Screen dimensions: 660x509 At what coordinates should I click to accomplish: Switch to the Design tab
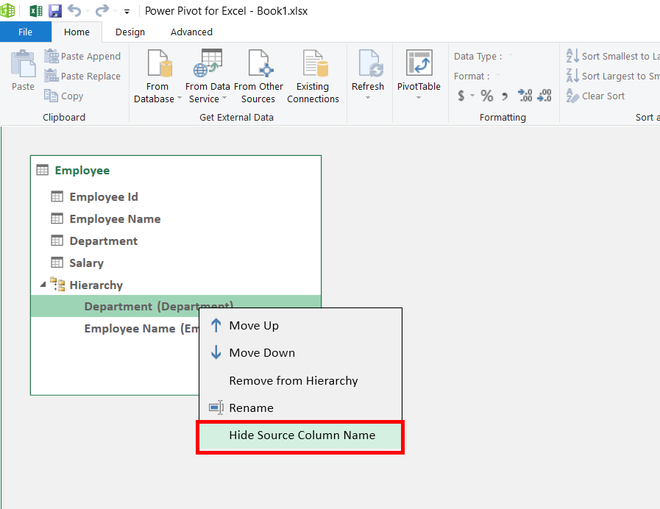click(x=130, y=32)
